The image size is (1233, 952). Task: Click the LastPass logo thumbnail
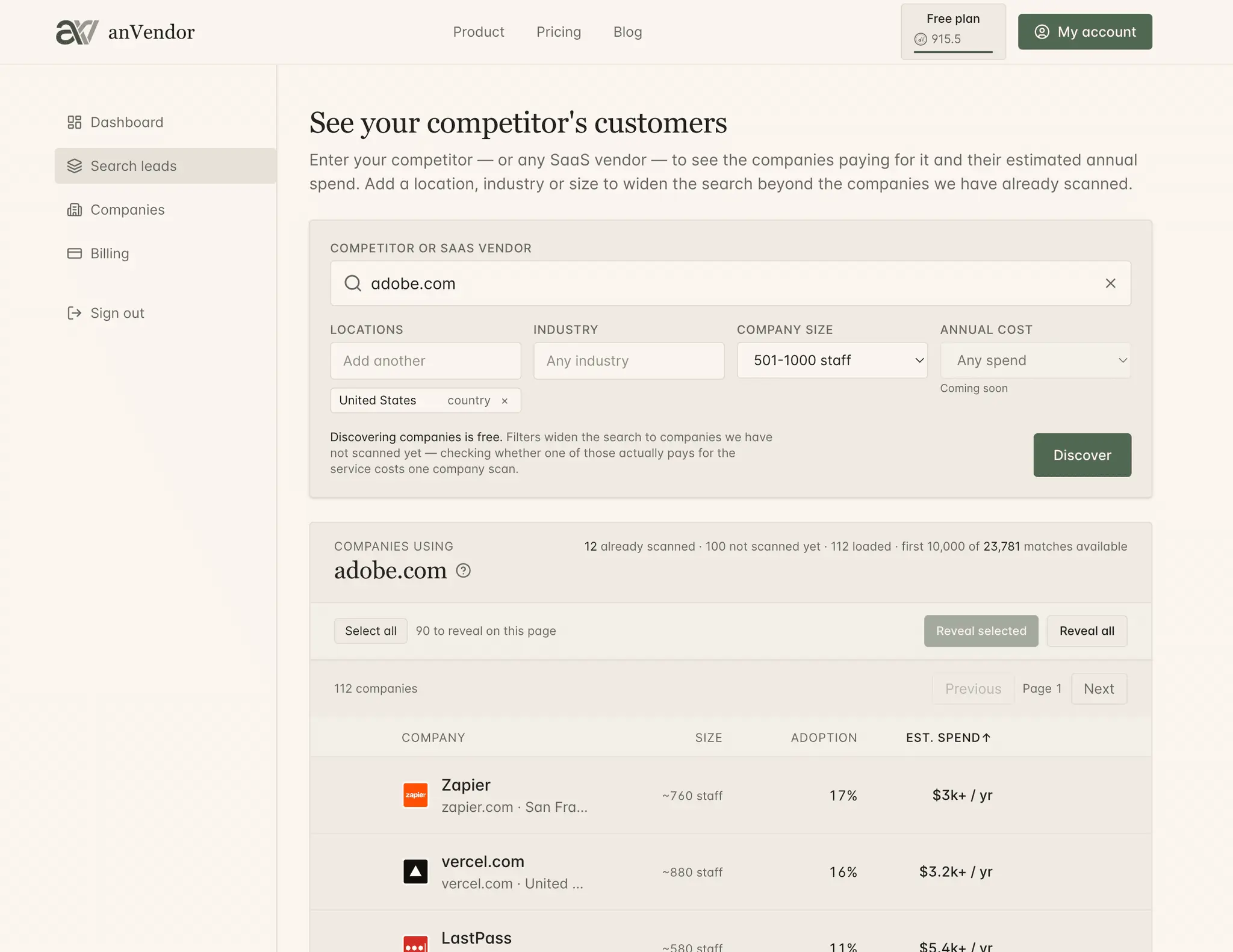[x=415, y=945]
